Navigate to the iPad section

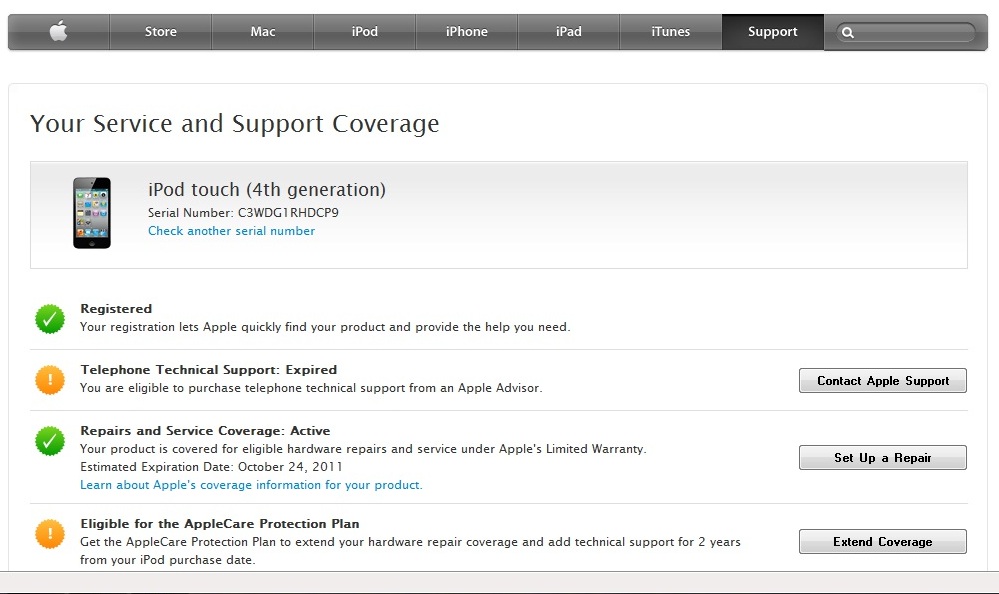tap(569, 32)
